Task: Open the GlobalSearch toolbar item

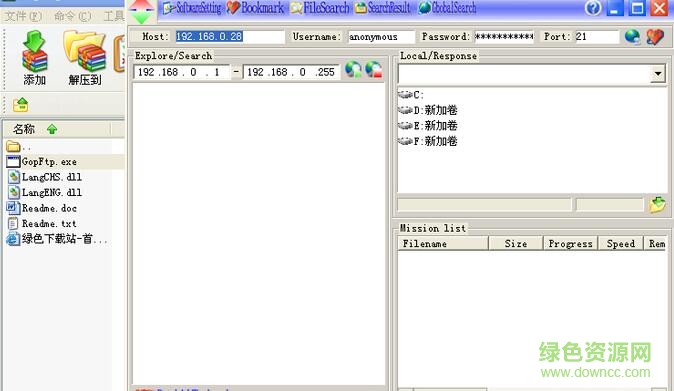Action: (447, 8)
